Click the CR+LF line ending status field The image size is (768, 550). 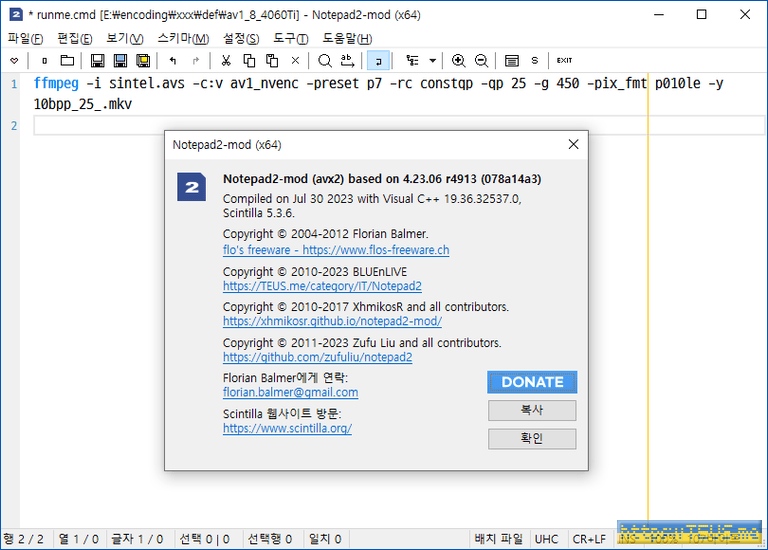point(589,539)
